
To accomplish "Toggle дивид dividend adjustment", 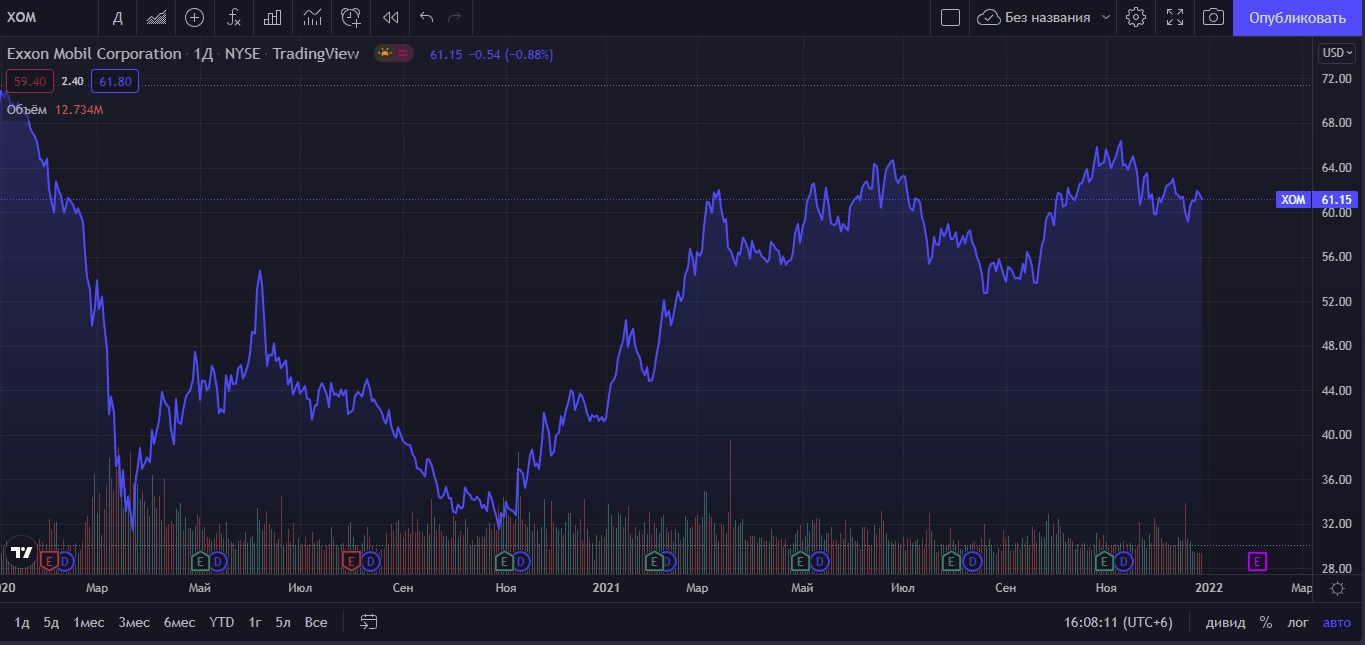I will (1226, 622).
